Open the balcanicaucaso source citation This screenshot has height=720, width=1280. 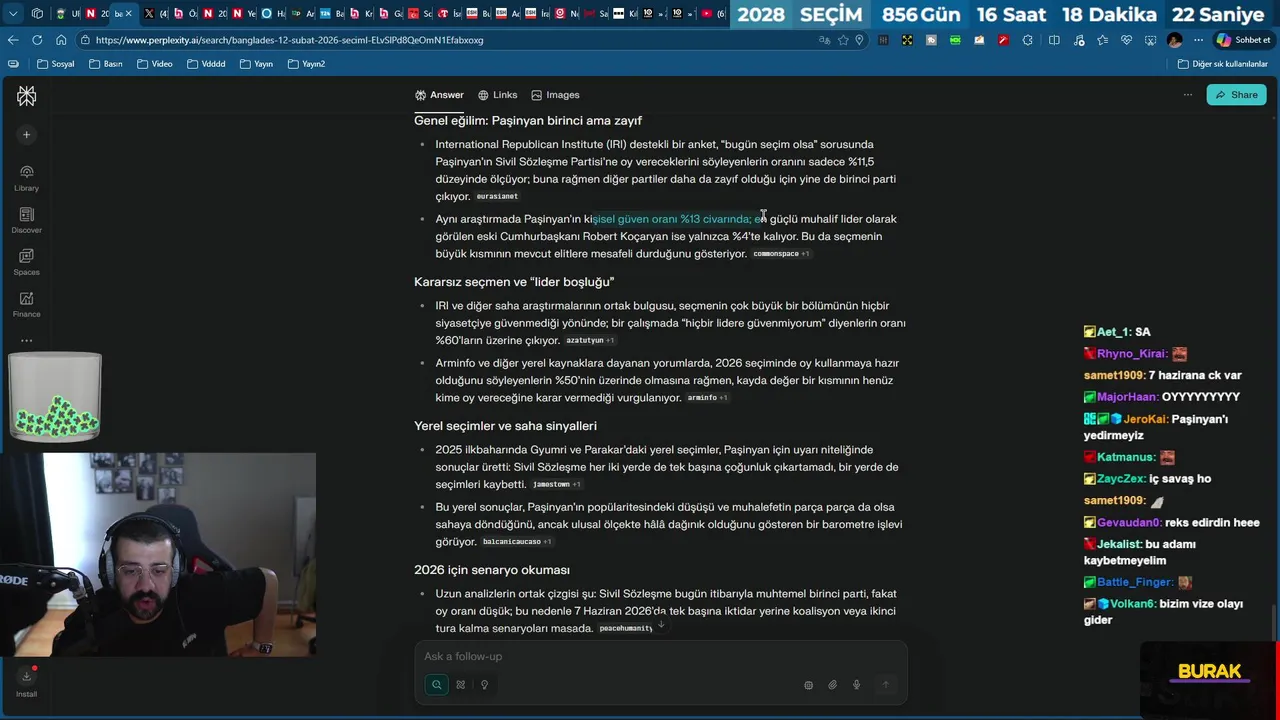coord(517,542)
